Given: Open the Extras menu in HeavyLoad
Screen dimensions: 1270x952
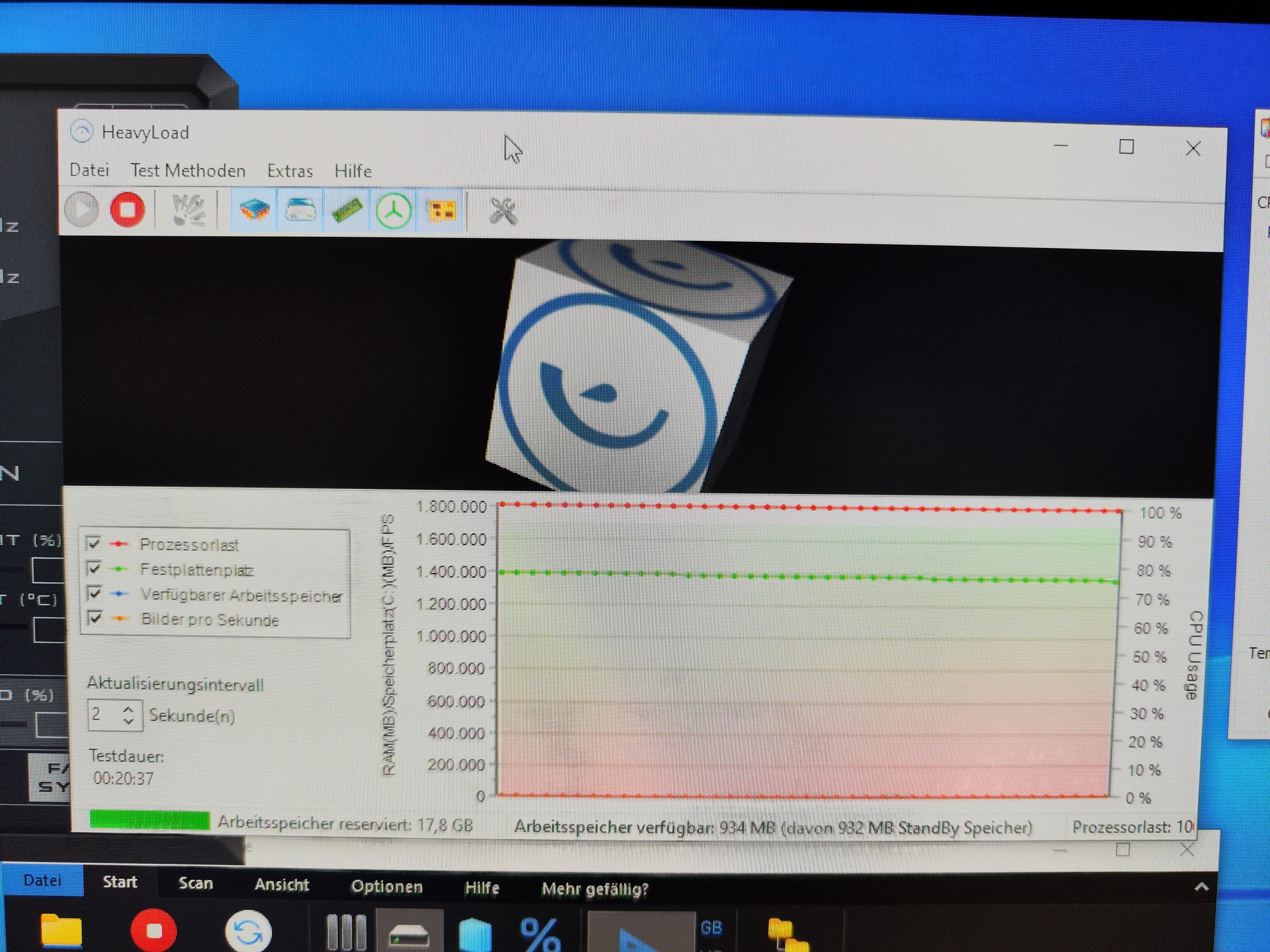Looking at the screenshot, I should (290, 171).
